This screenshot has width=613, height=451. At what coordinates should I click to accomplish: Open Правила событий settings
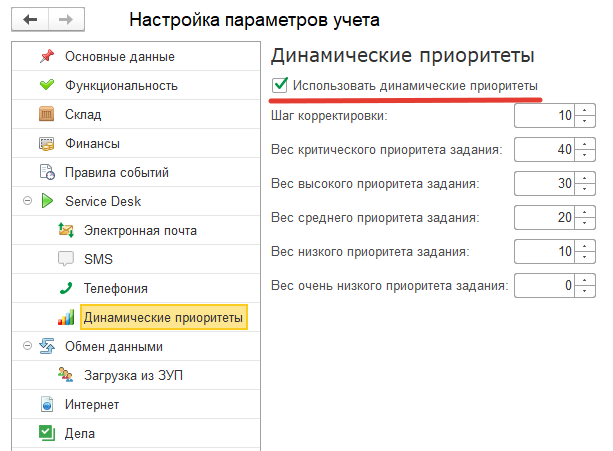(117, 172)
